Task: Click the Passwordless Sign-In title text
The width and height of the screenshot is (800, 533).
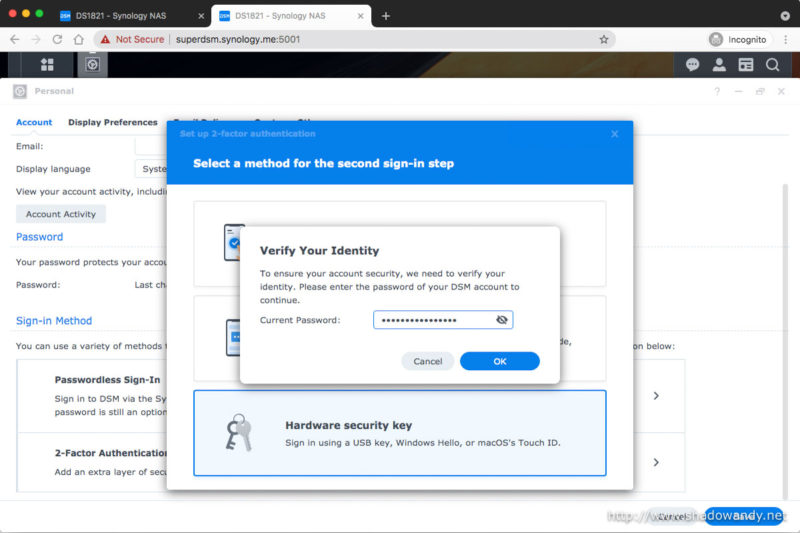Action: pyautogui.click(x=107, y=379)
